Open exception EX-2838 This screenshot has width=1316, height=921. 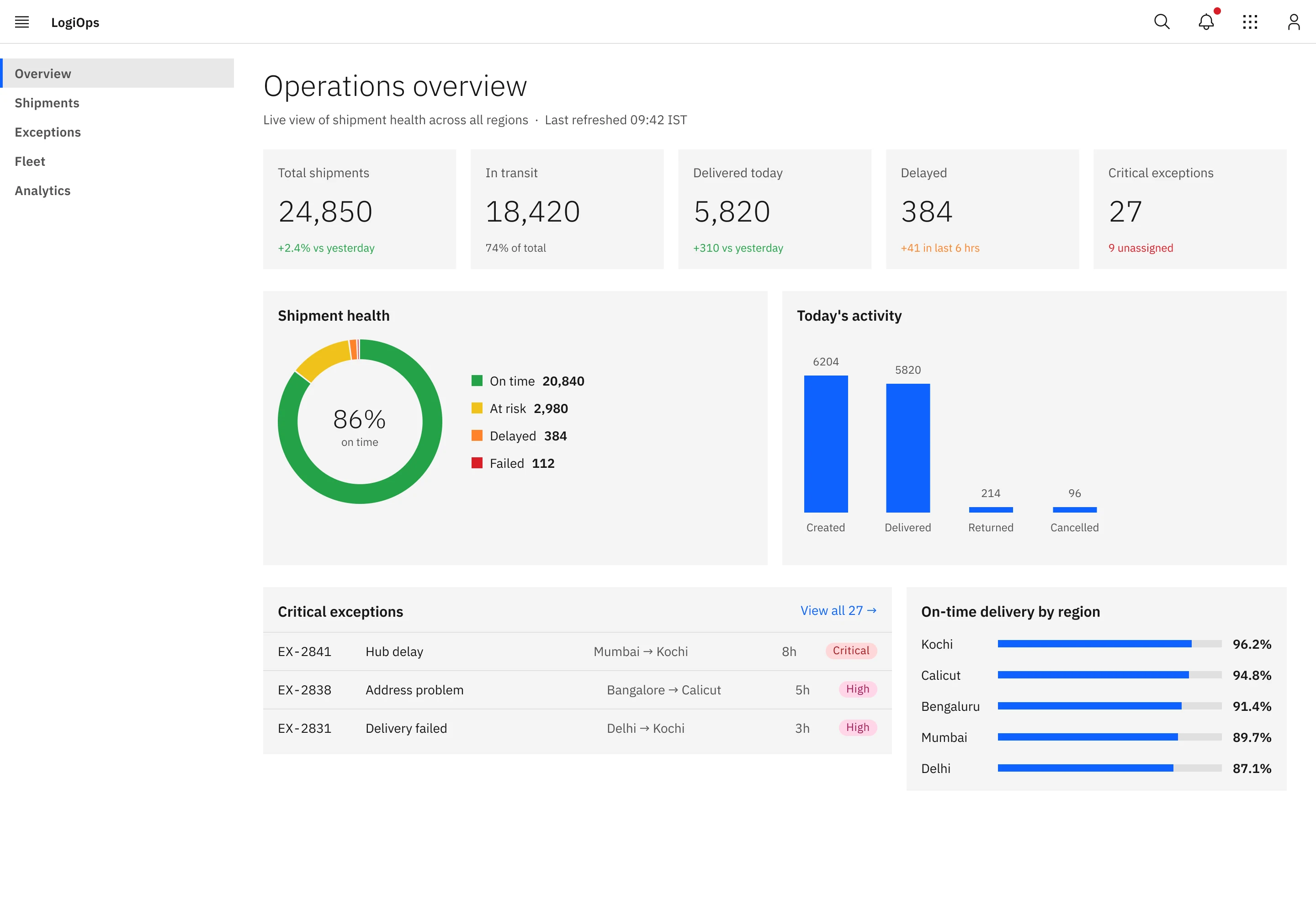(x=577, y=689)
